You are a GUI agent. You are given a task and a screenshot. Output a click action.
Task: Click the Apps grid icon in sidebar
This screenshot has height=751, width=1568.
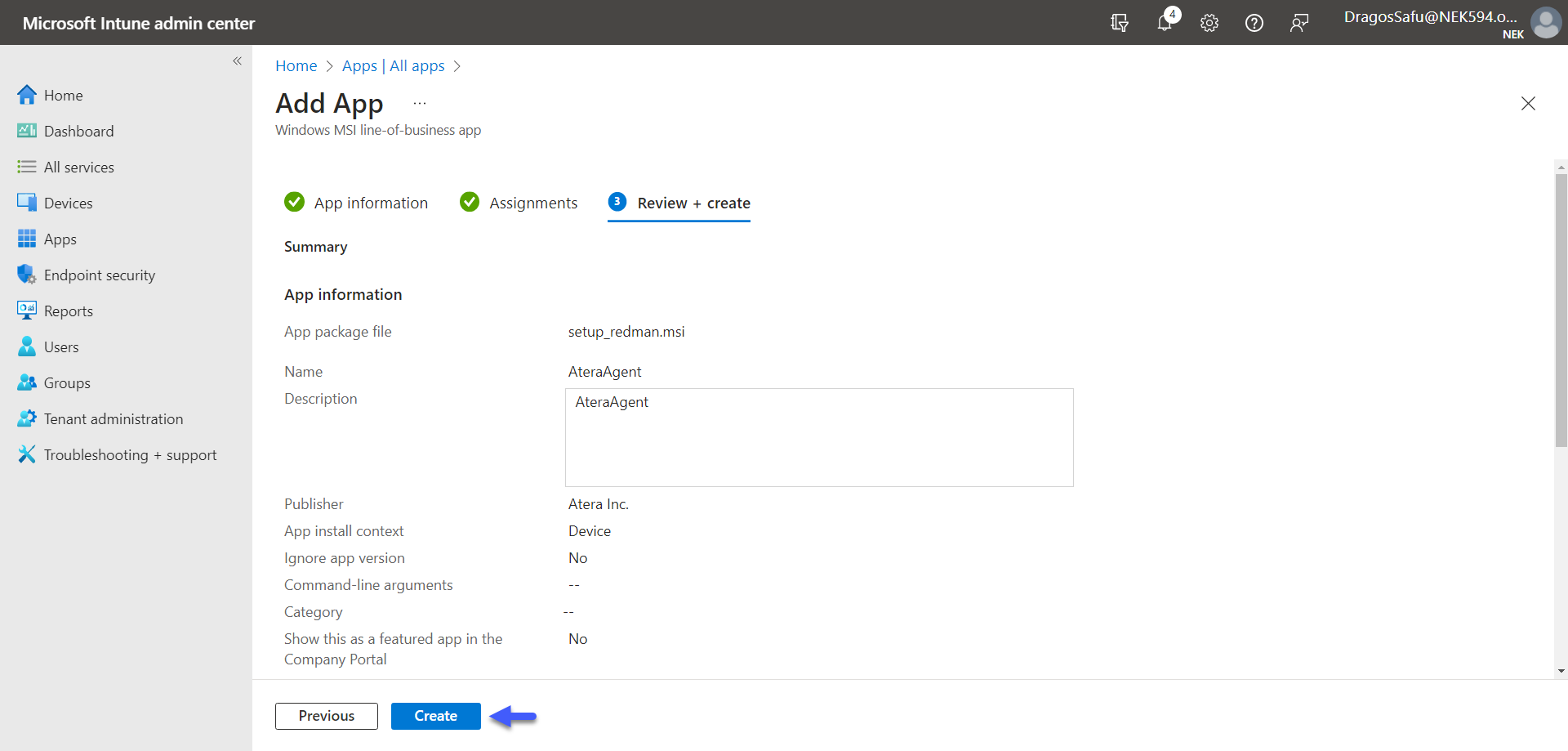click(x=27, y=239)
